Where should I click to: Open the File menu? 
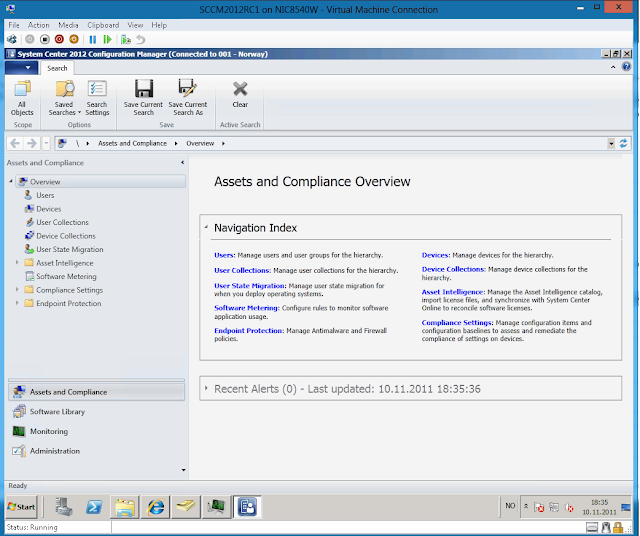coord(14,25)
